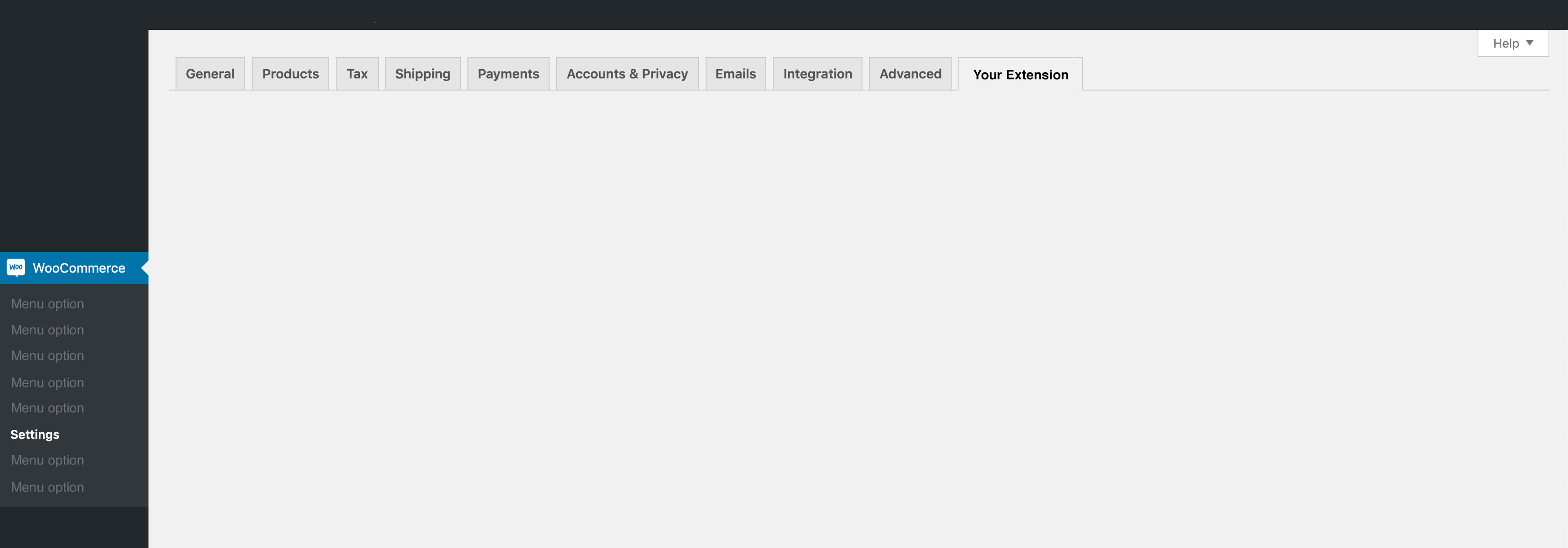The image size is (1568, 548).
Task: Expand the Help dropdown arrow
Action: (1529, 43)
